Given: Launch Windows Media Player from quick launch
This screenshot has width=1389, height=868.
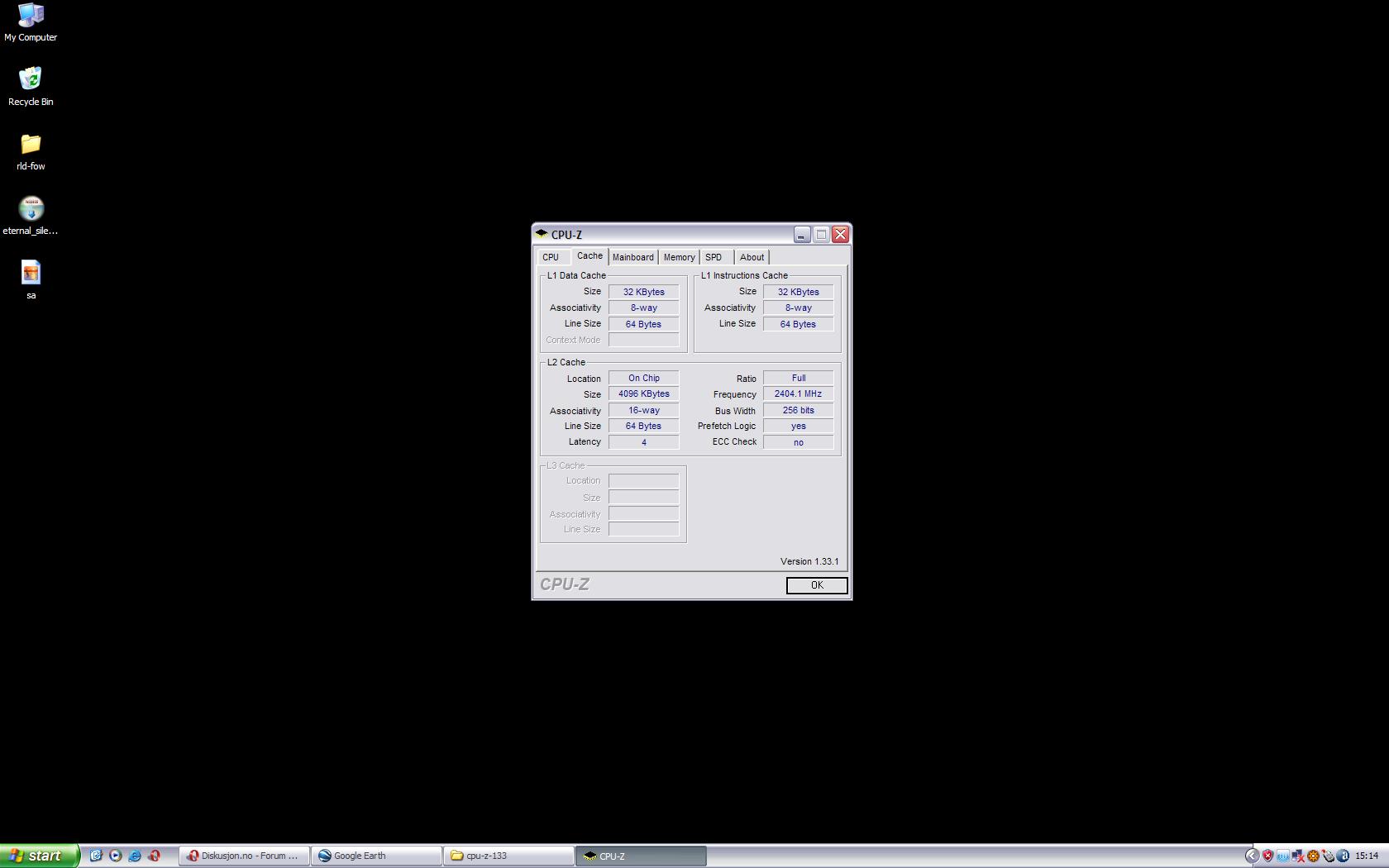Looking at the screenshot, I should point(115,856).
